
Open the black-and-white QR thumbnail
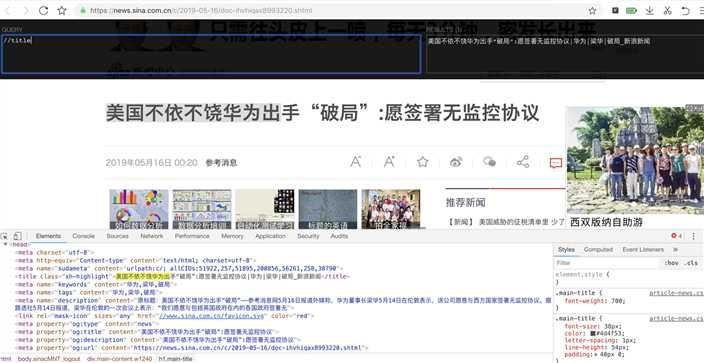(x=265, y=209)
